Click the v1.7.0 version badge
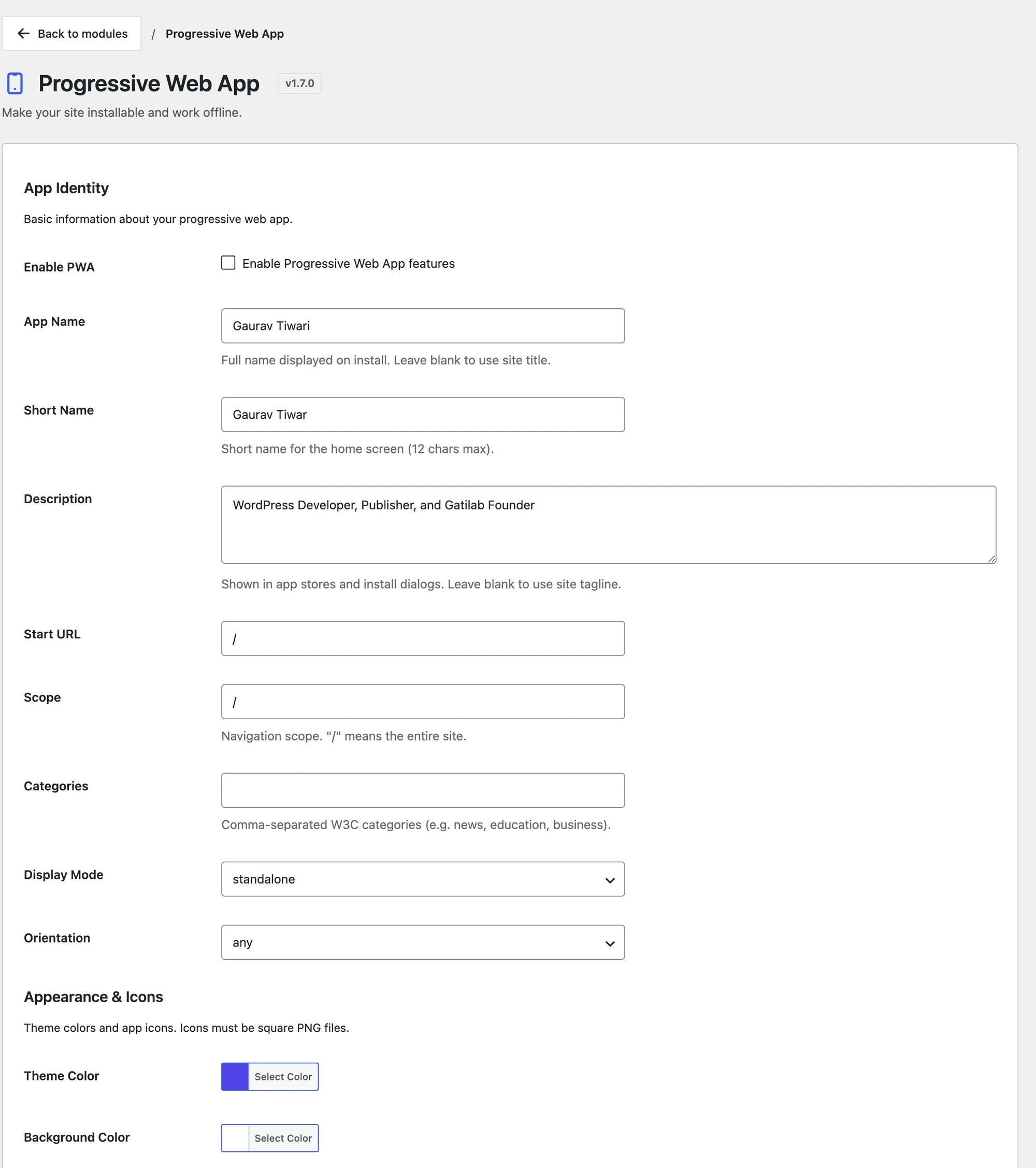 pyautogui.click(x=300, y=83)
